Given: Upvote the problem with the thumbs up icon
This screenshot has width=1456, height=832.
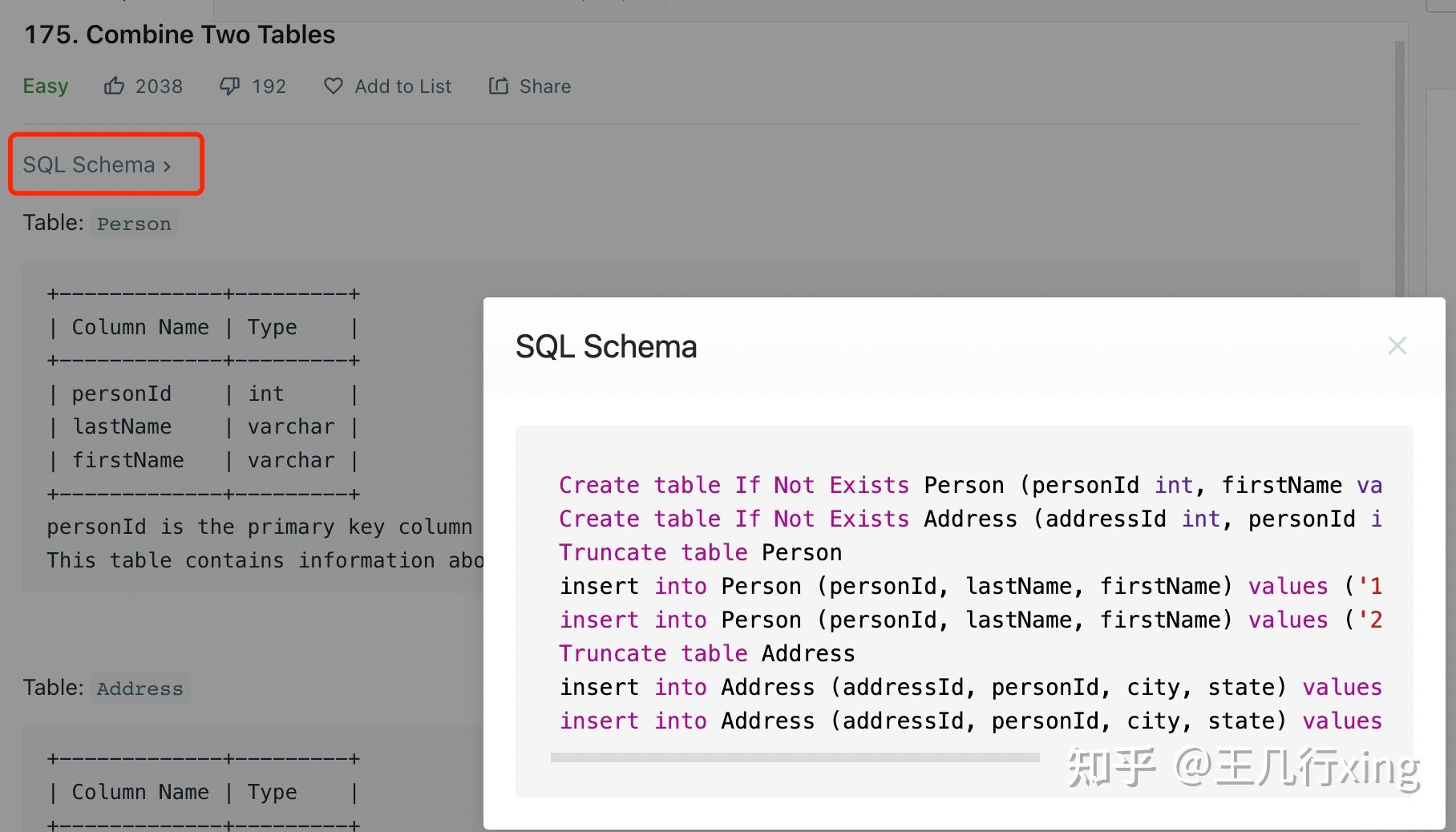Looking at the screenshot, I should tap(115, 86).
